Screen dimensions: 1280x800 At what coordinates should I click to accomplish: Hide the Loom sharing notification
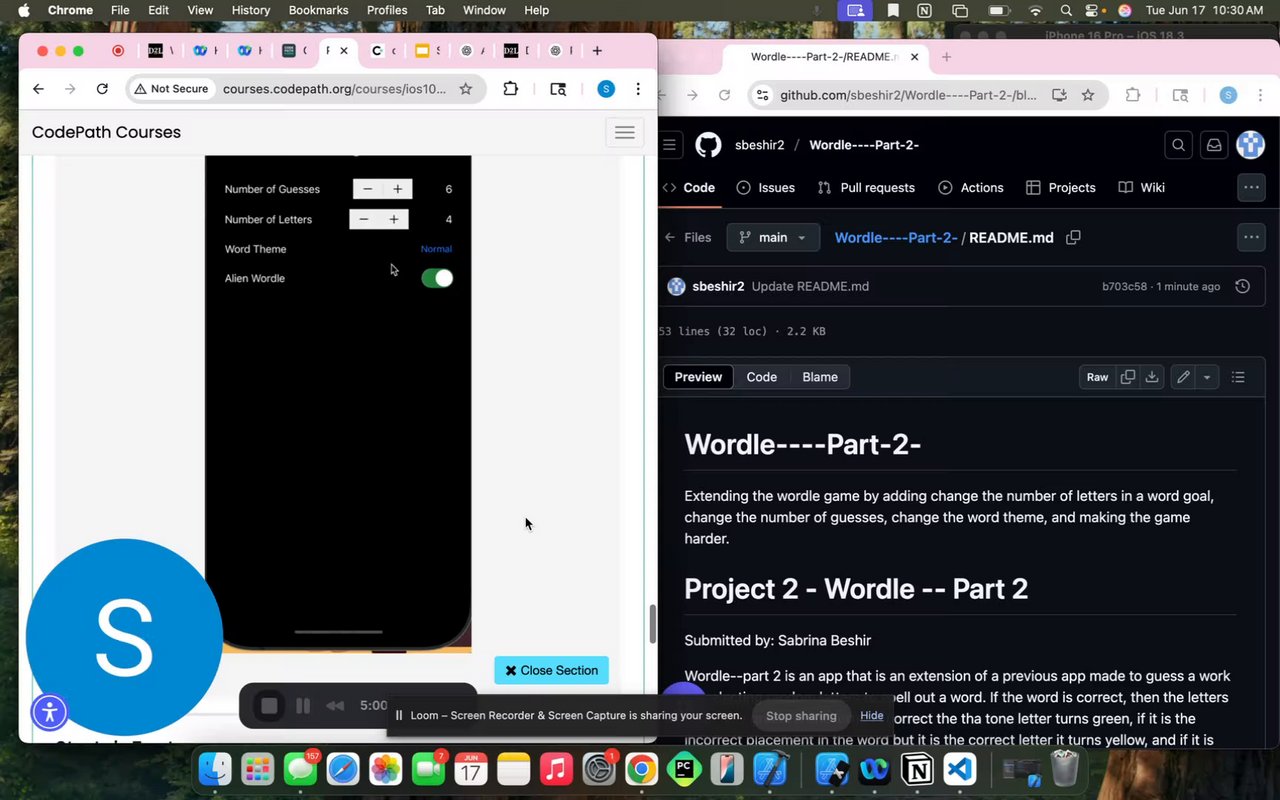pos(872,715)
